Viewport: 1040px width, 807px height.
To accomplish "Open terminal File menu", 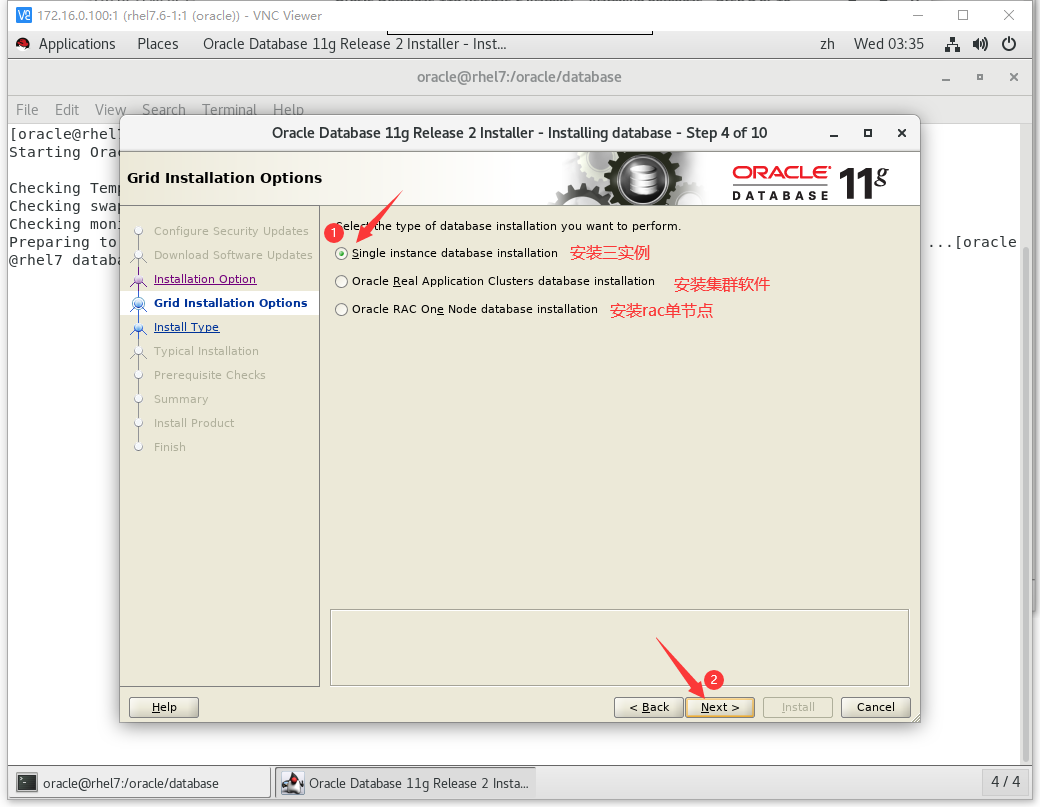I will pos(27,109).
